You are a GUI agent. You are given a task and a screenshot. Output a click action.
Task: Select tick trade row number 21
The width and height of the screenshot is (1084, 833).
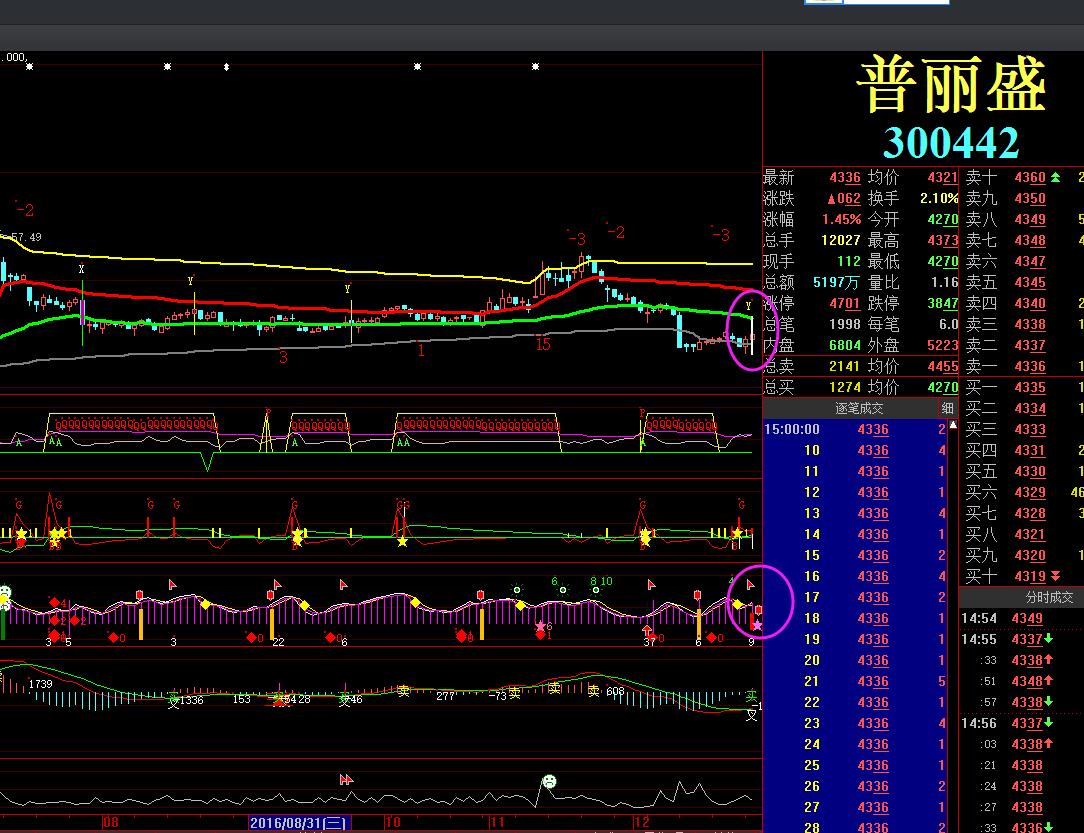(x=855, y=682)
